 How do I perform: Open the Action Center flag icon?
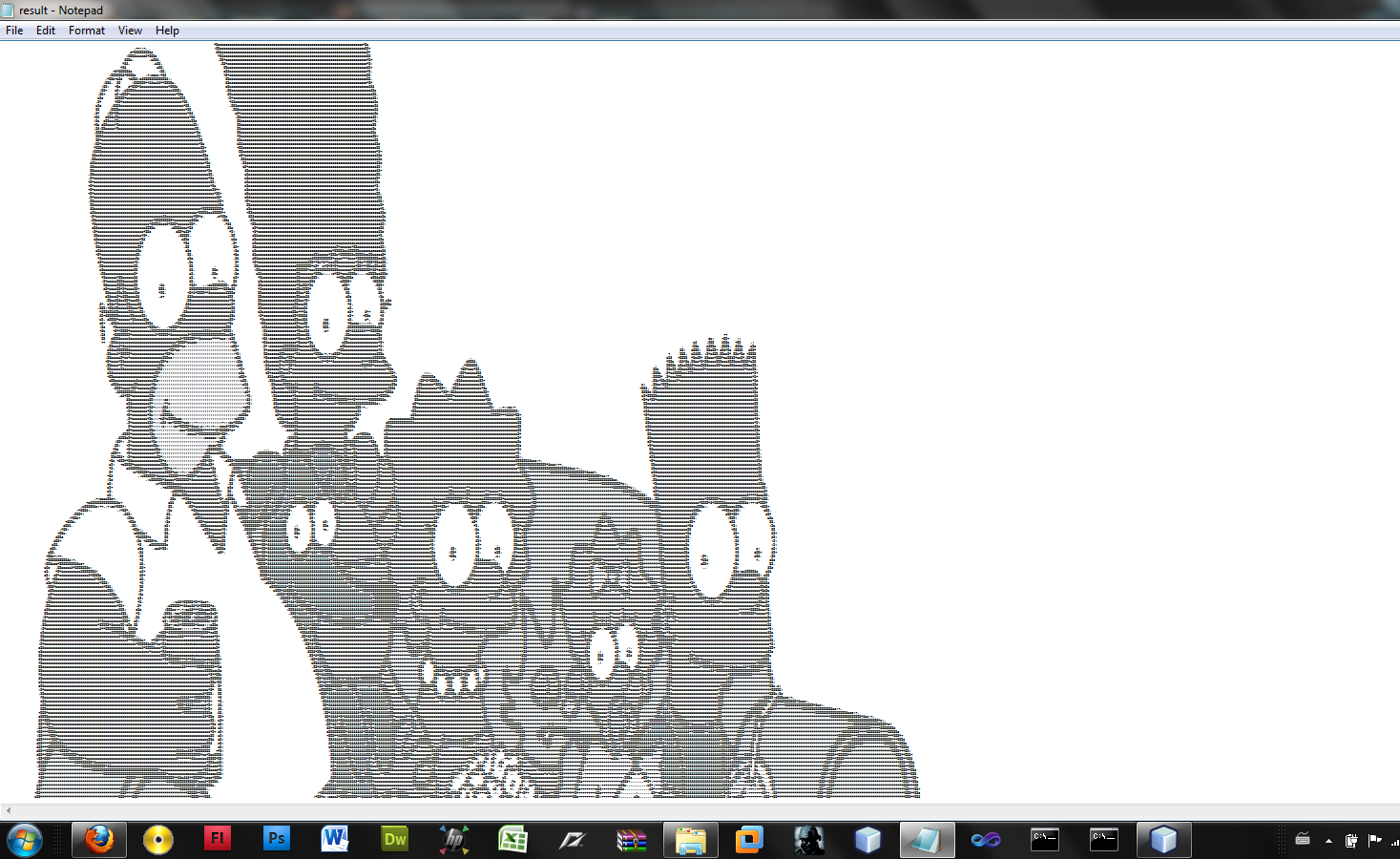1375,841
